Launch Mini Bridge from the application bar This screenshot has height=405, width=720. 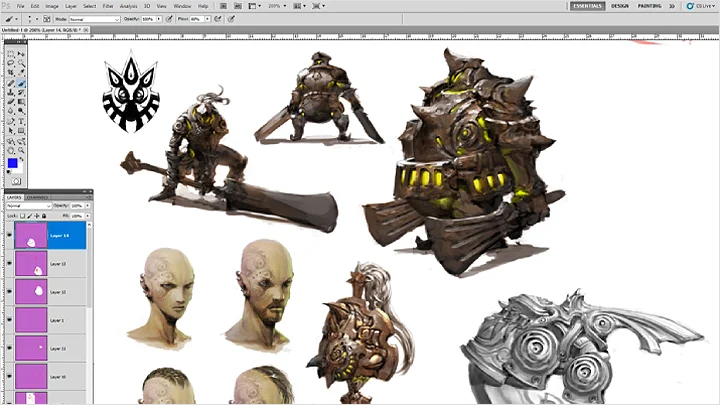(238, 6)
